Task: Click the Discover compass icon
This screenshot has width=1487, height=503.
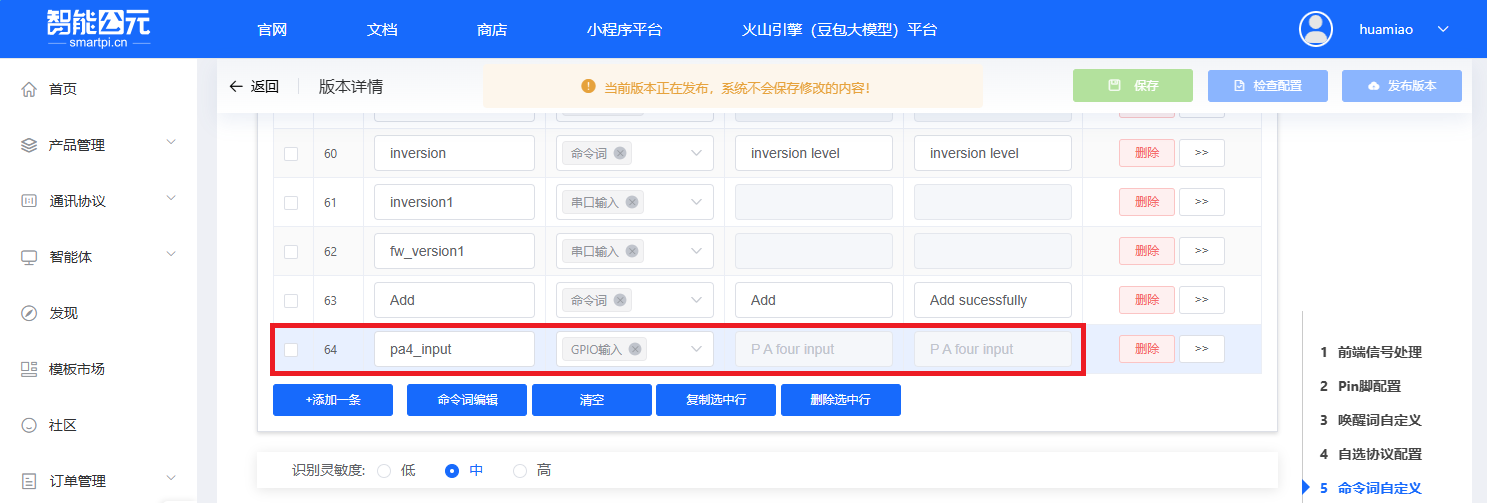Action: pos(29,313)
